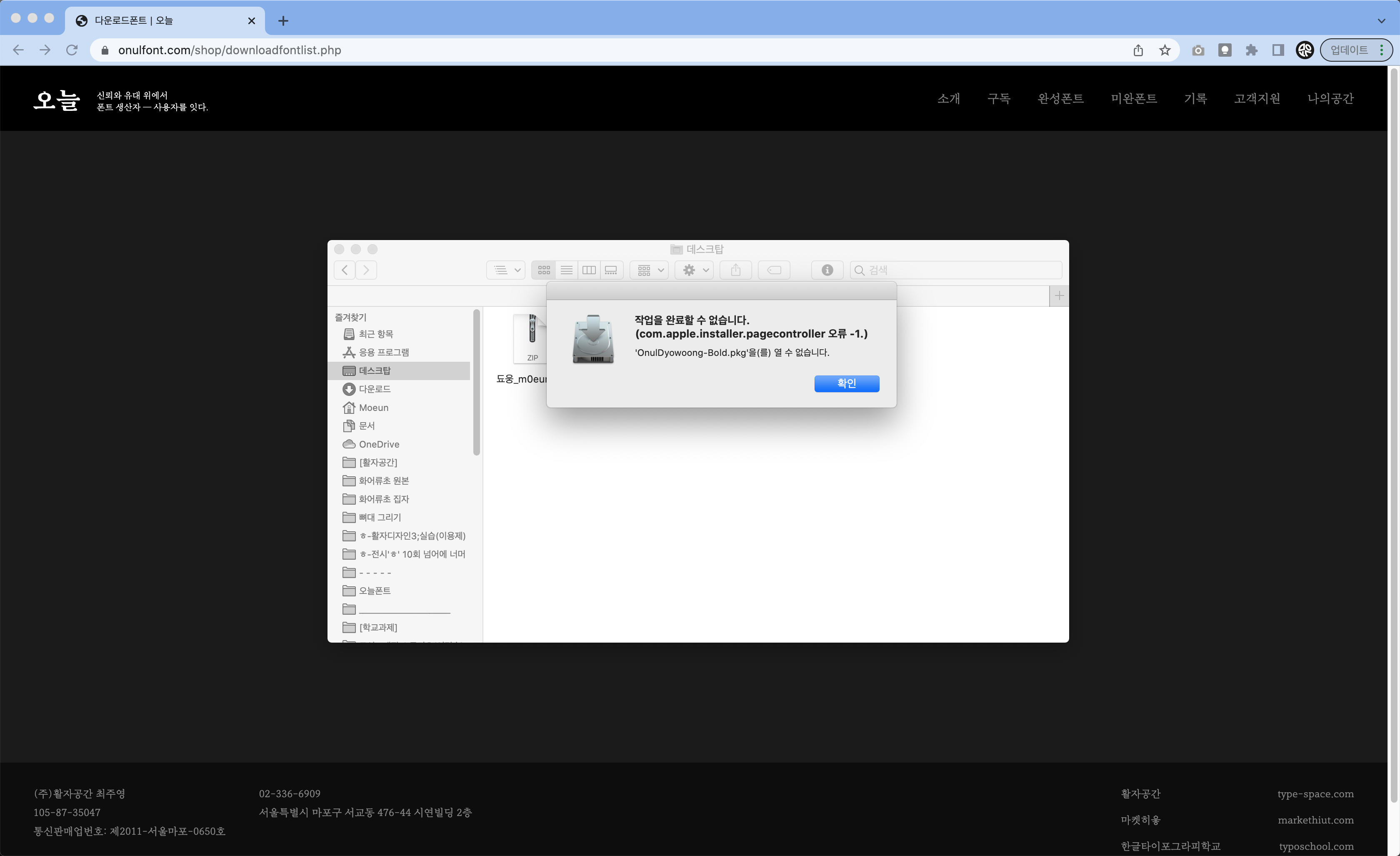This screenshot has height=856, width=1400.
Task: Click the 구독 navigation item
Action: coord(998,98)
